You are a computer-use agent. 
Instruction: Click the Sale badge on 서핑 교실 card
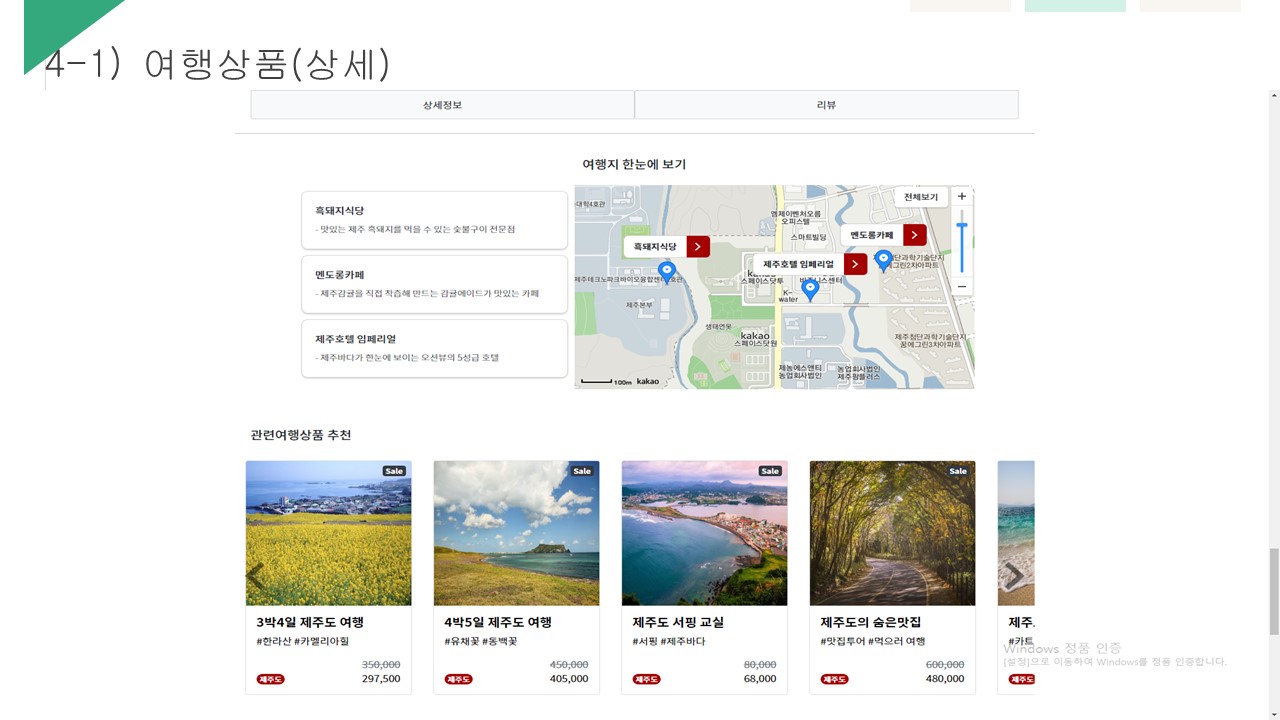point(770,471)
